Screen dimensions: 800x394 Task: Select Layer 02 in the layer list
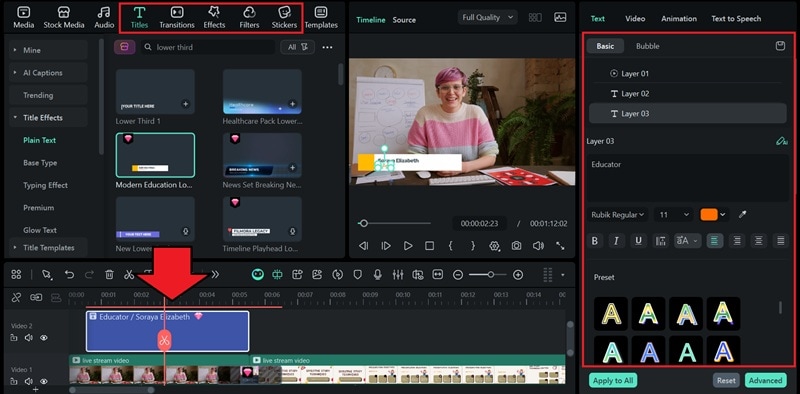(x=687, y=94)
